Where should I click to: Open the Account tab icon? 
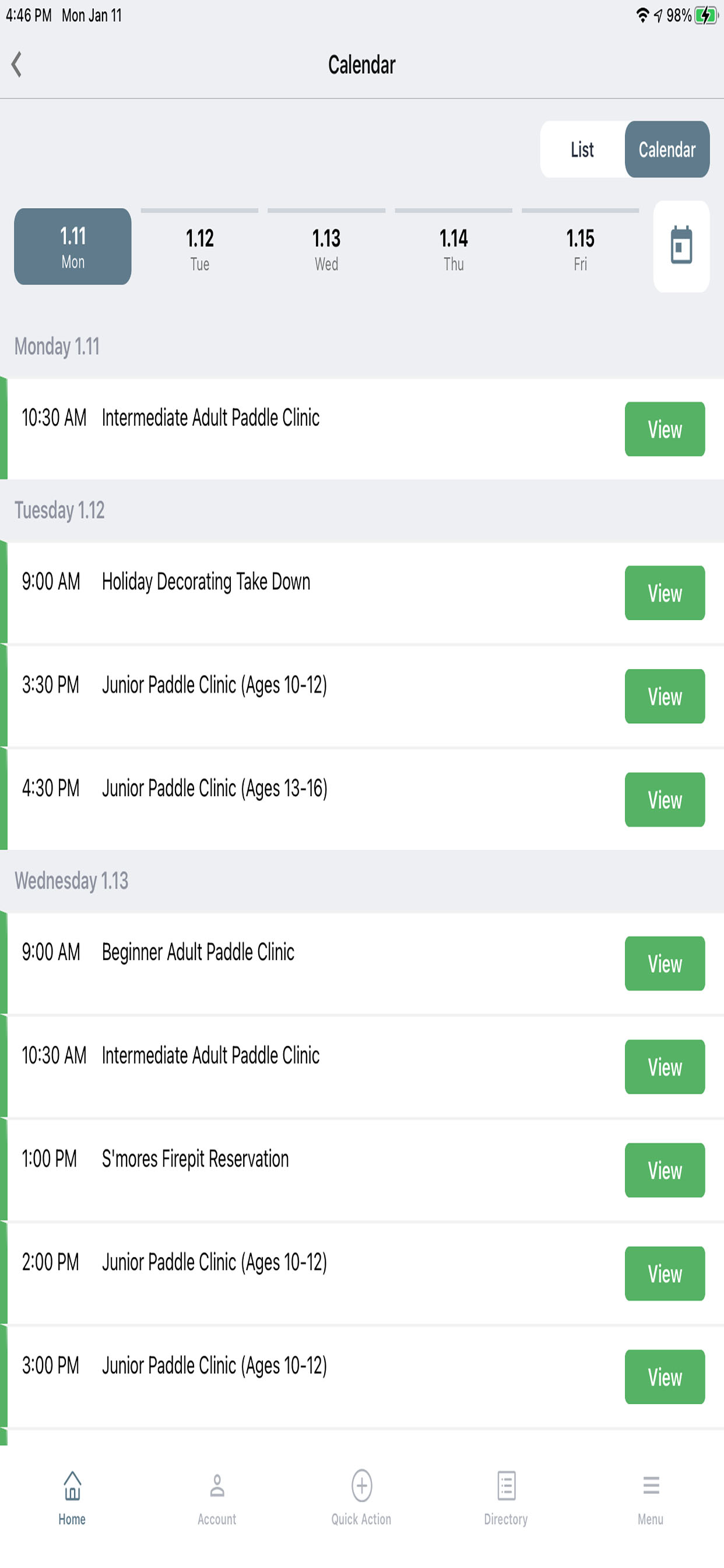tap(217, 1485)
